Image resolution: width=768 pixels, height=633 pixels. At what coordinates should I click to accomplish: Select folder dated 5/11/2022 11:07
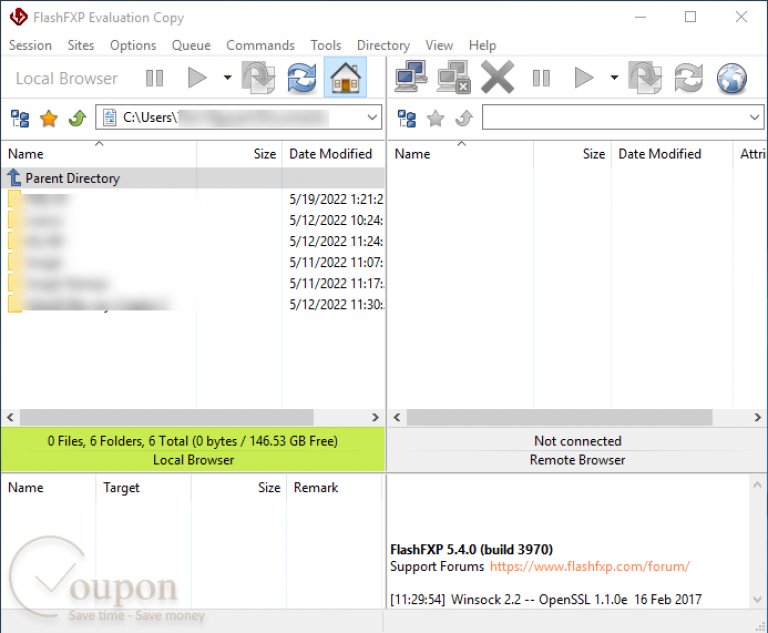coord(193,263)
